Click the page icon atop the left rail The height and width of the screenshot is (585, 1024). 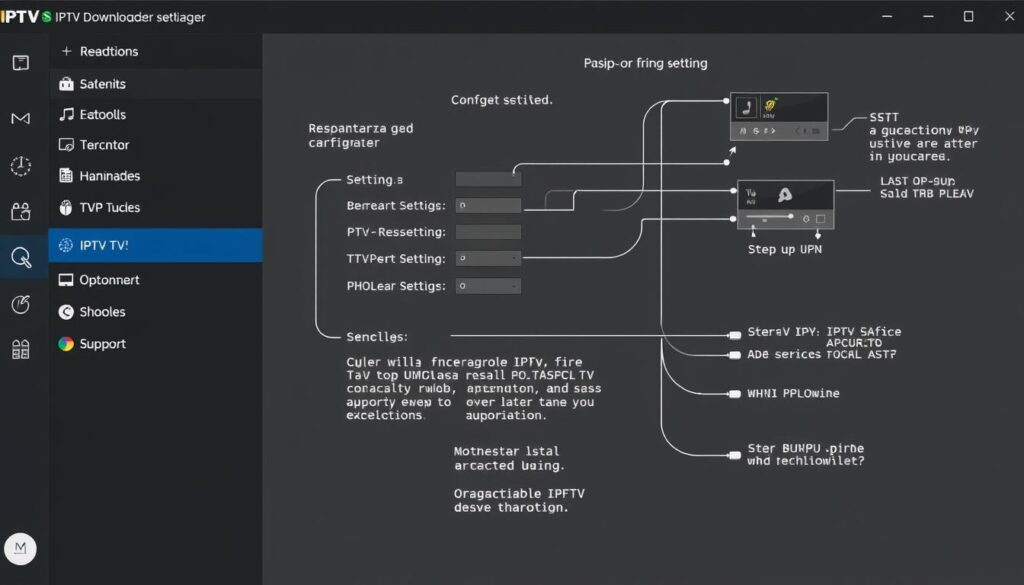click(21, 63)
